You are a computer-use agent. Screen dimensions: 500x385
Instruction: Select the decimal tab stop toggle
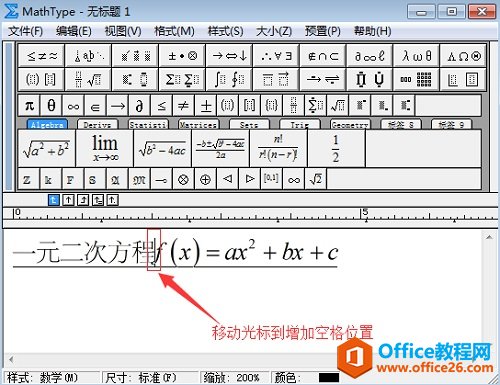[x=112, y=200]
